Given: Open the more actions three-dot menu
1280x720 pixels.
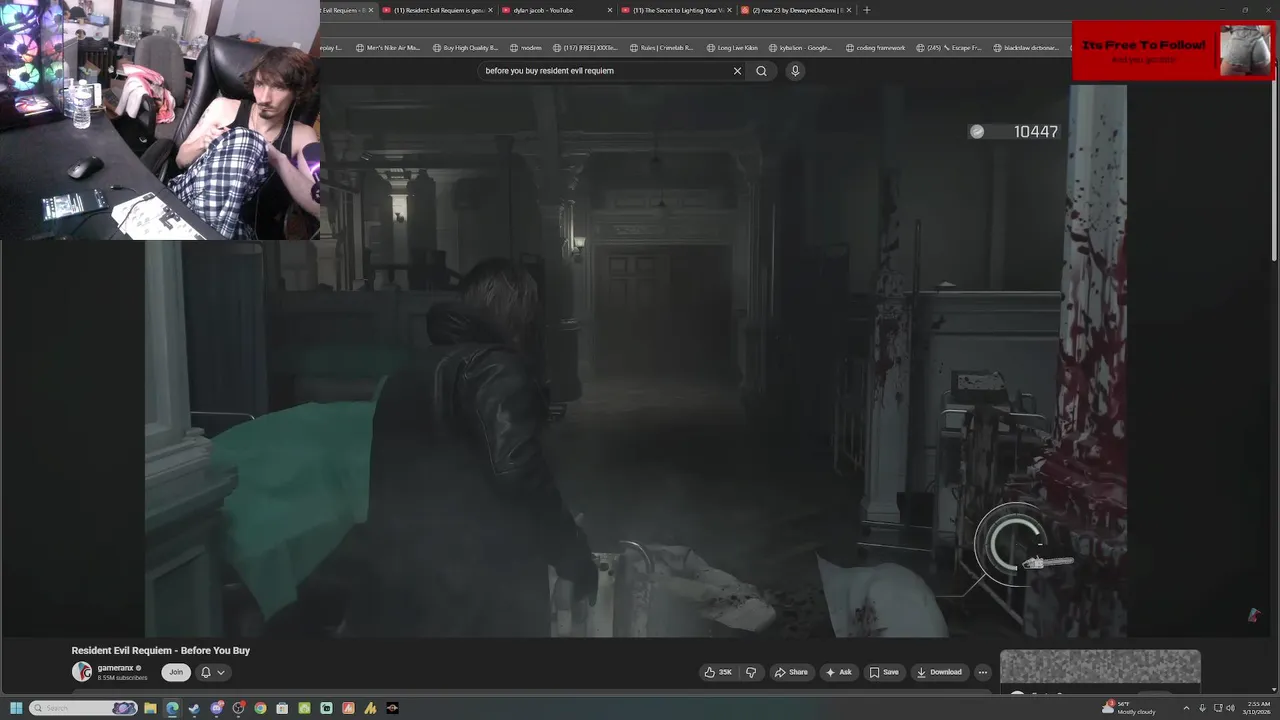Looking at the screenshot, I should (983, 672).
